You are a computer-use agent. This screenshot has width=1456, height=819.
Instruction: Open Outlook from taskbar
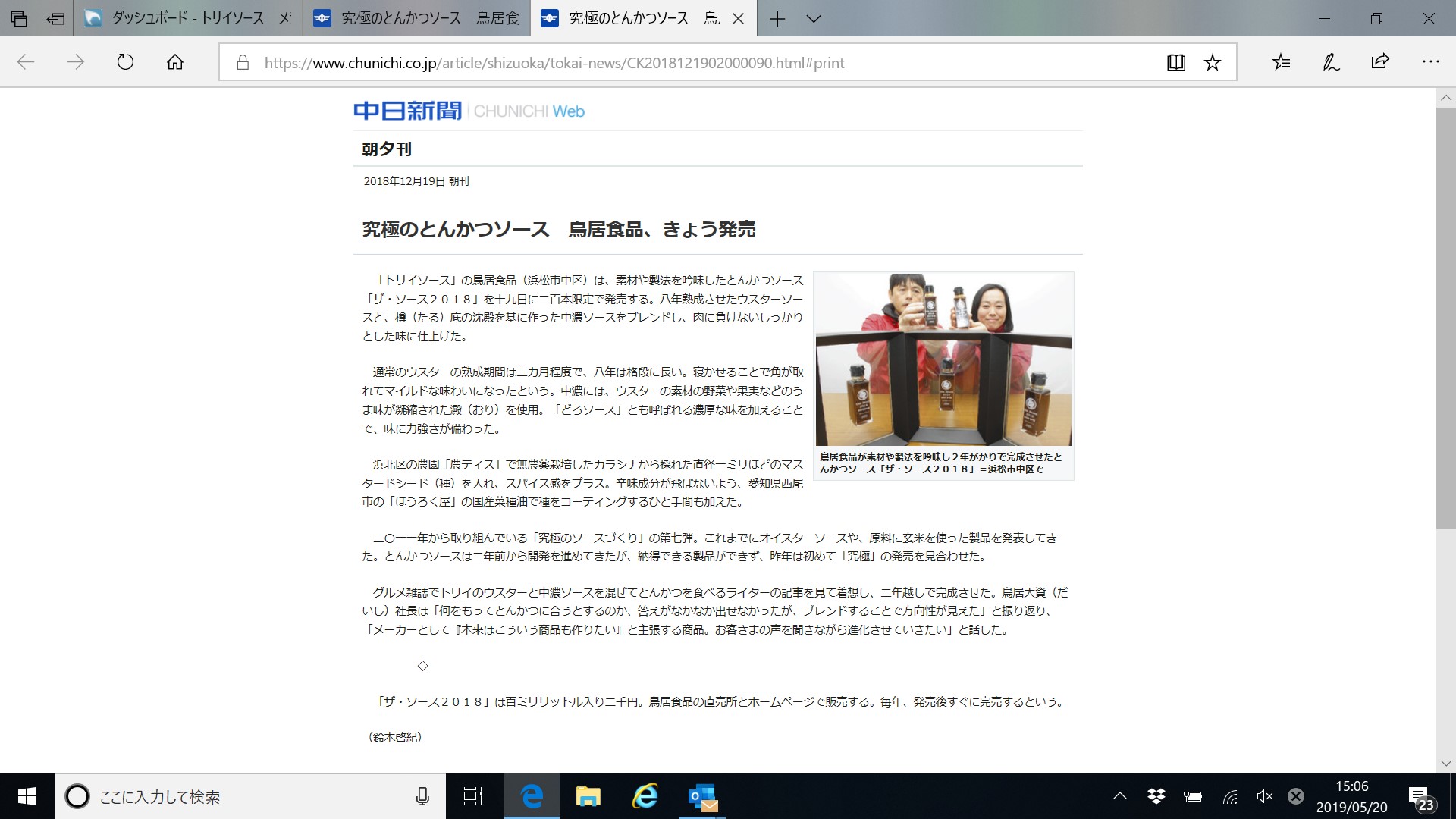(702, 798)
